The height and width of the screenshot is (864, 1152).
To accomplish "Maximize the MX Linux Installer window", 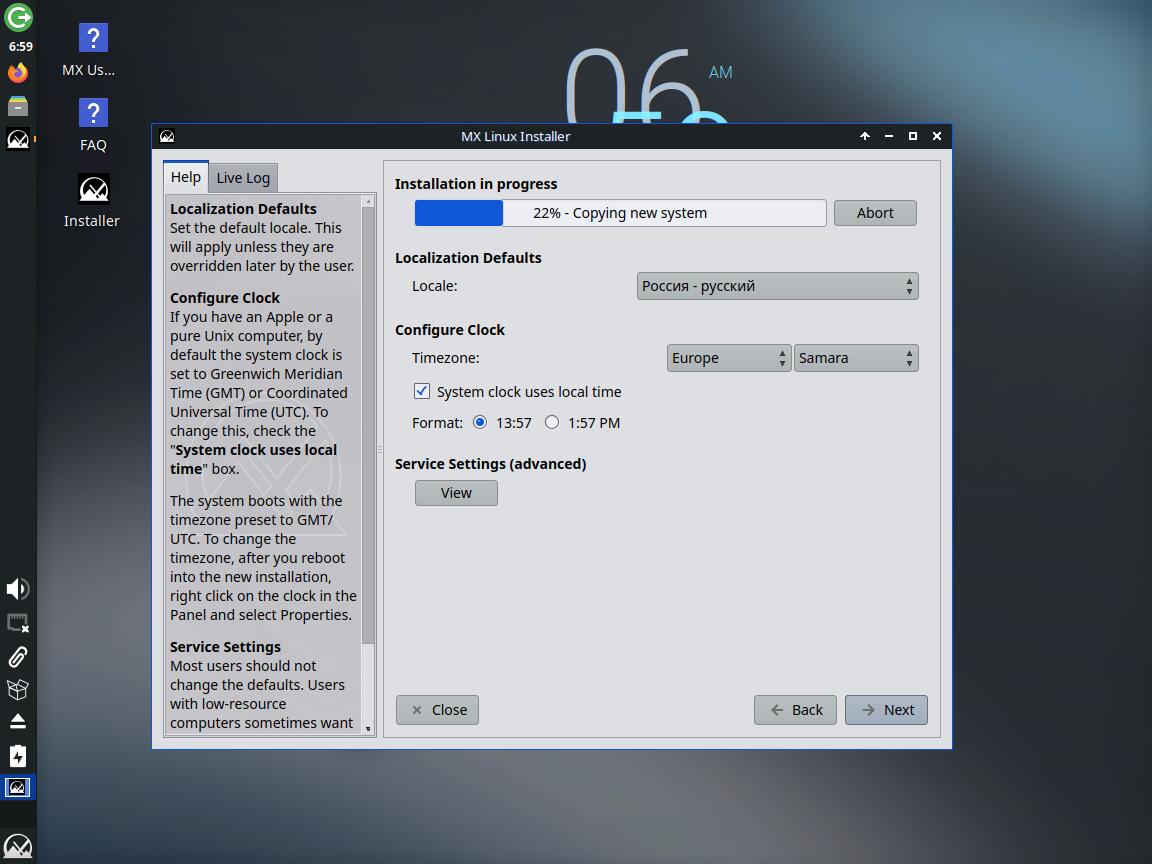I will 912,136.
